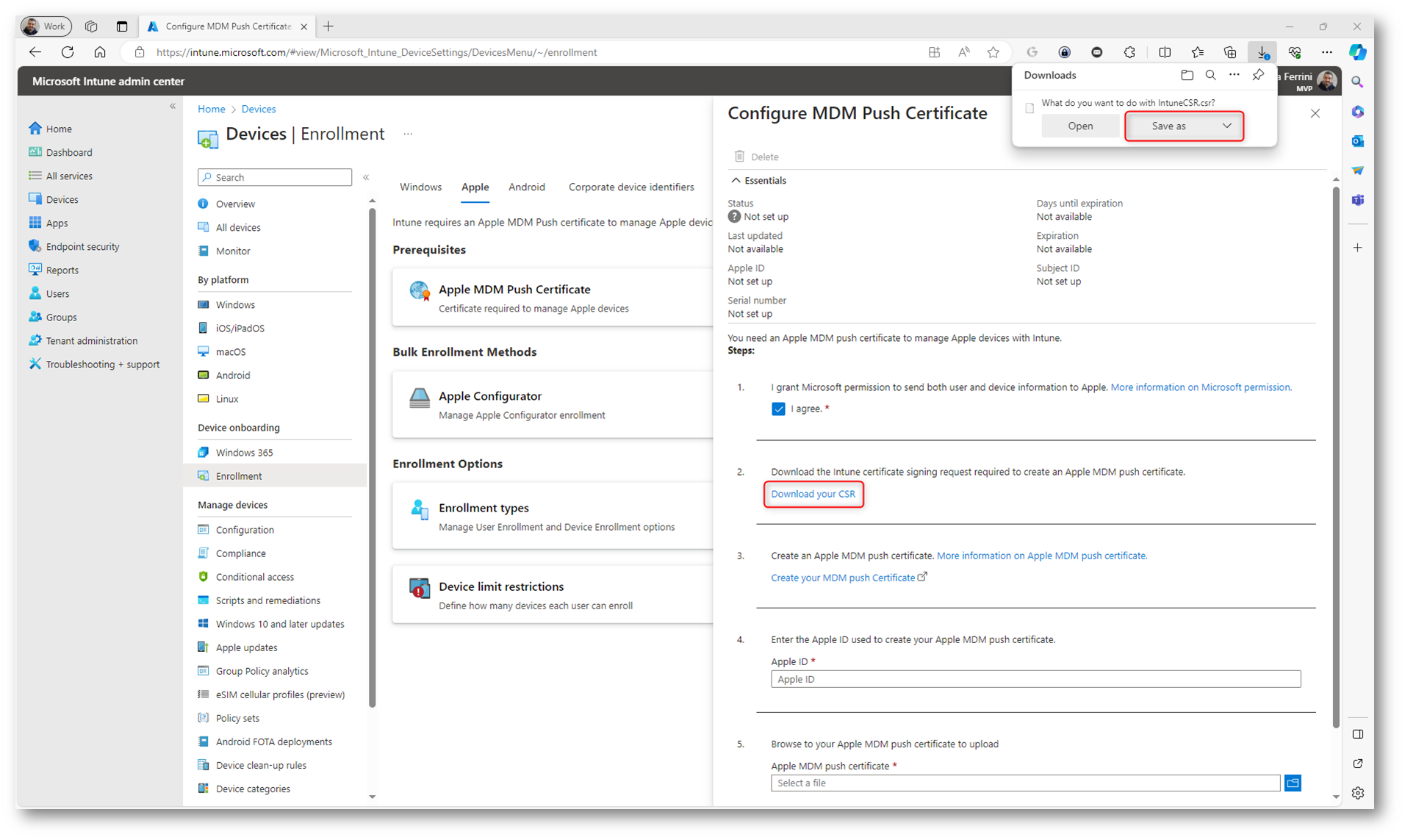Pin the Downloads popup
The height and width of the screenshot is (840, 1405).
tap(1258, 75)
